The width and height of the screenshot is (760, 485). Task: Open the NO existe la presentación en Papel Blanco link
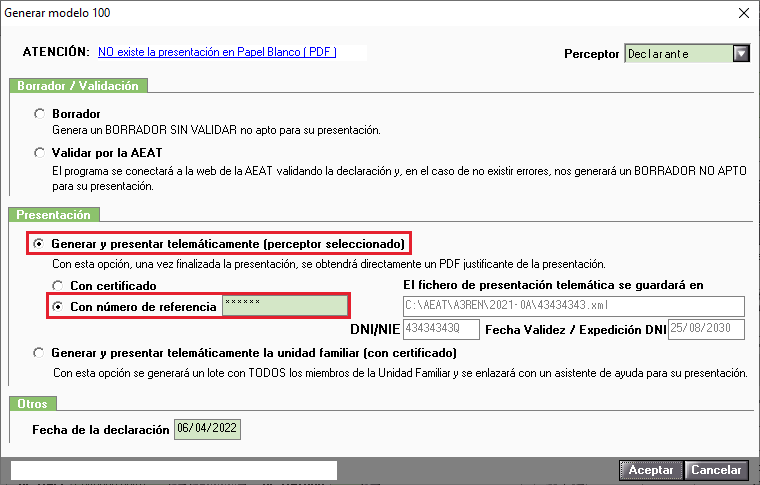point(217,52)
